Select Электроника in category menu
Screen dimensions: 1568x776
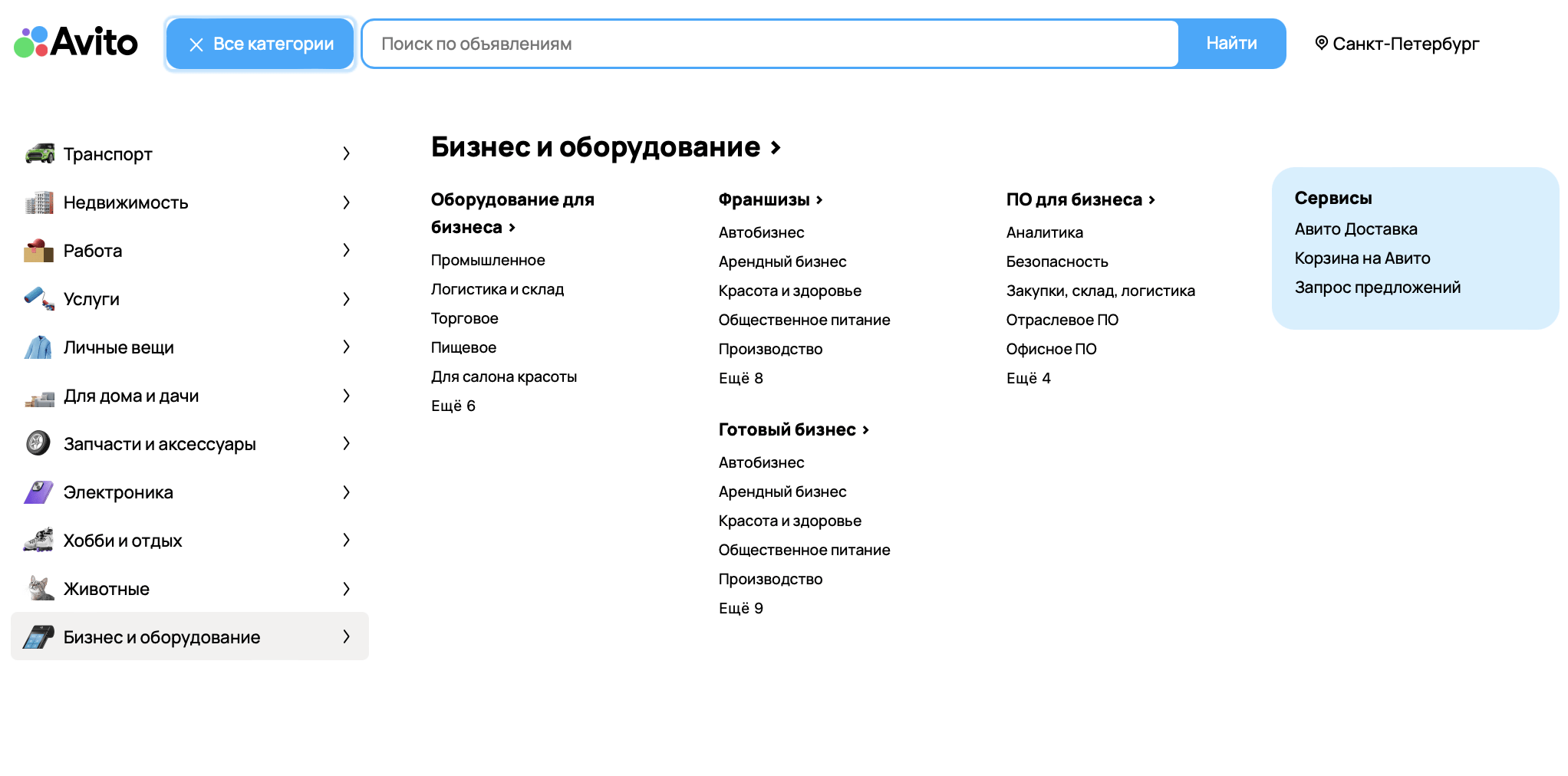click(x=189, y=492)
